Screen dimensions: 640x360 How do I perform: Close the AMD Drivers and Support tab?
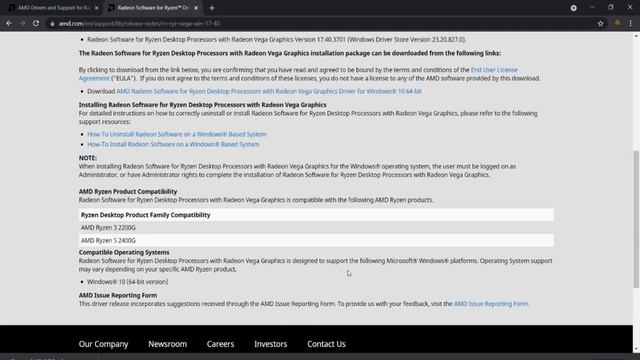[97, 8]
